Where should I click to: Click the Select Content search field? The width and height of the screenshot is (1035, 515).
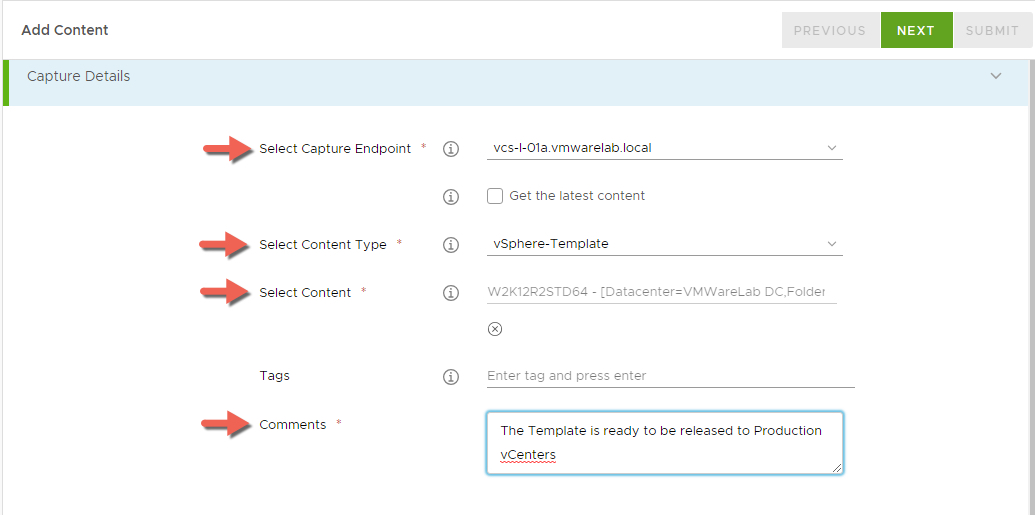tap(661, 292)
